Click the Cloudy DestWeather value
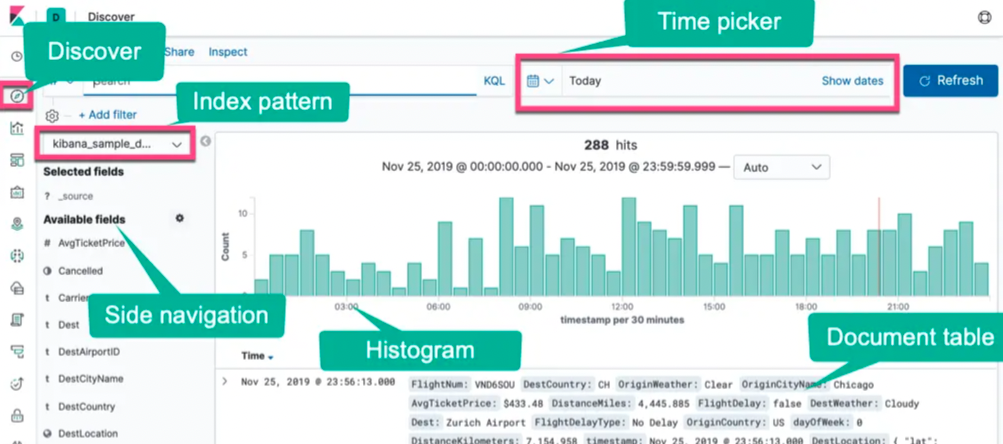The image size is (1003, 444). click(x=902, y=403)
